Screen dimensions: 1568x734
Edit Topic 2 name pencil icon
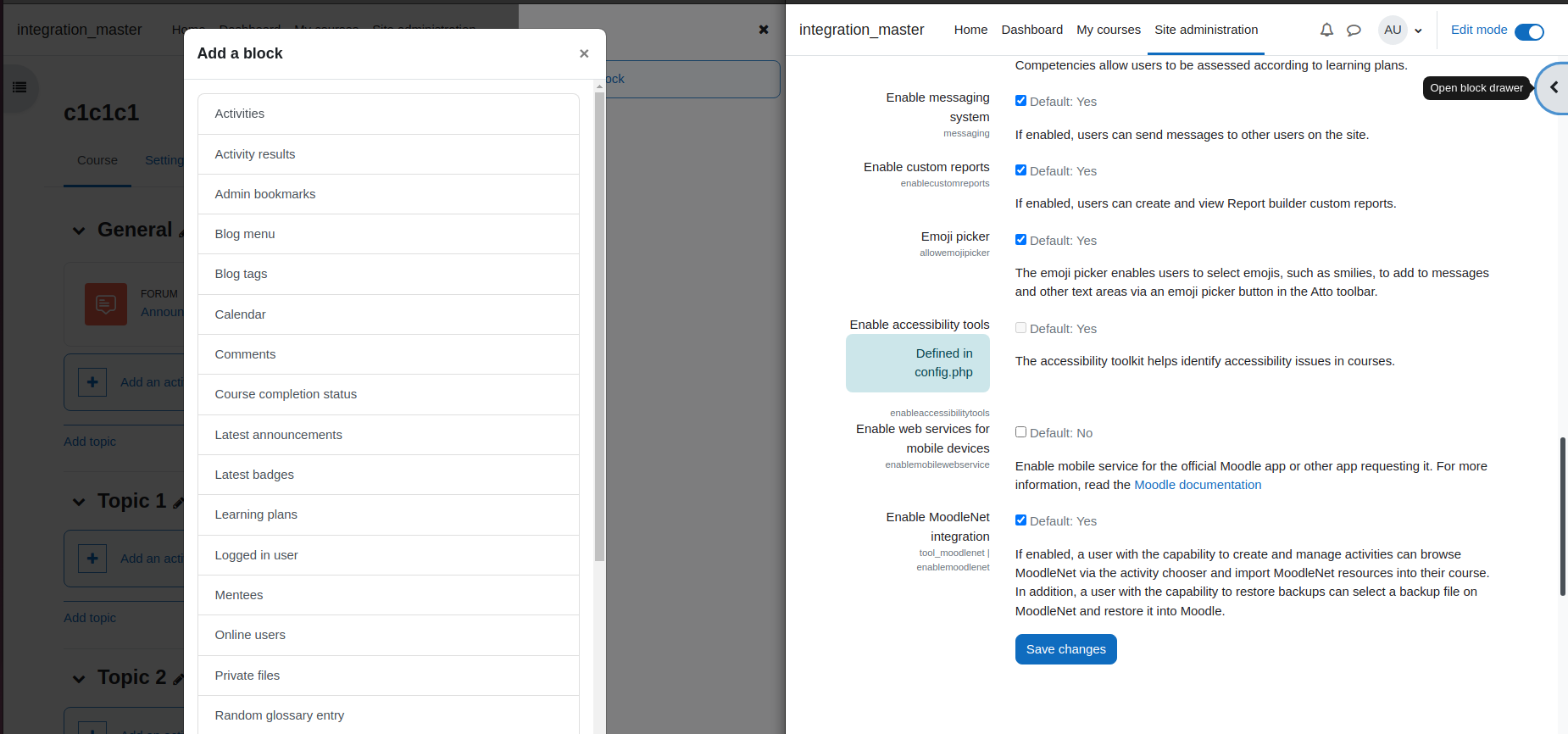(178, 679)
